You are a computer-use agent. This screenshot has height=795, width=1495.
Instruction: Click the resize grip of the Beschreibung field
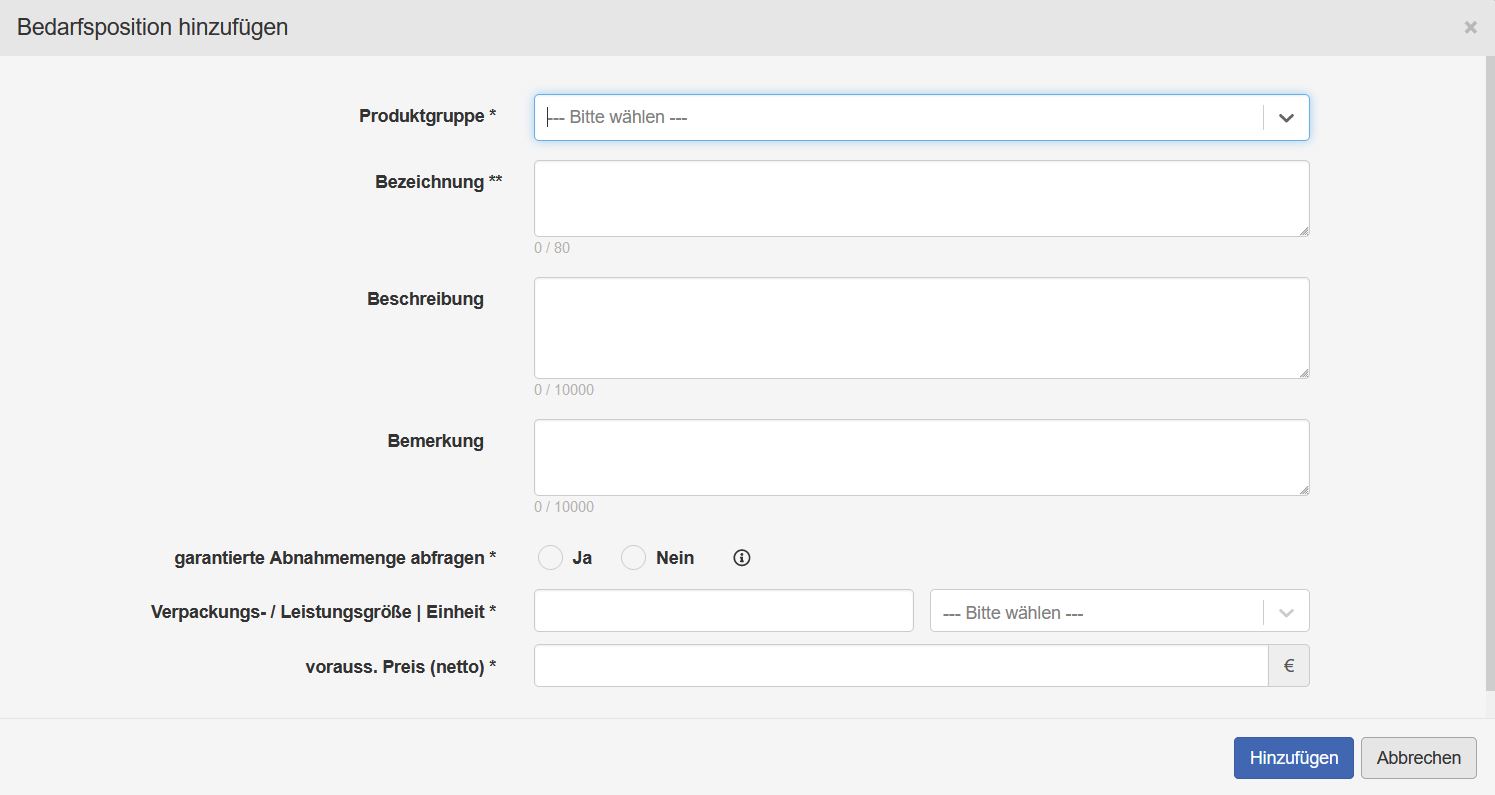1303,372
